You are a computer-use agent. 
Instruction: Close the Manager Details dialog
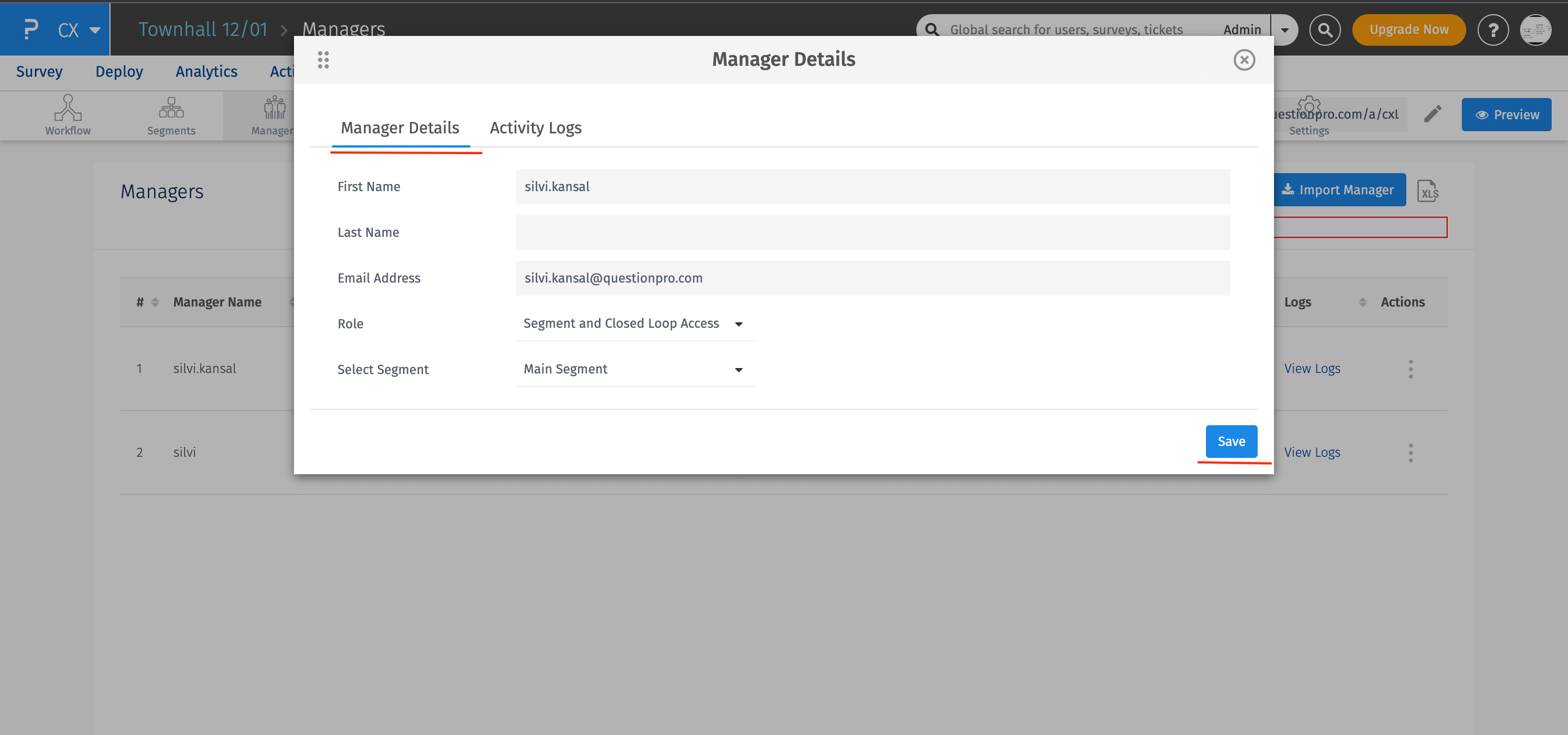coord(1244,60)
